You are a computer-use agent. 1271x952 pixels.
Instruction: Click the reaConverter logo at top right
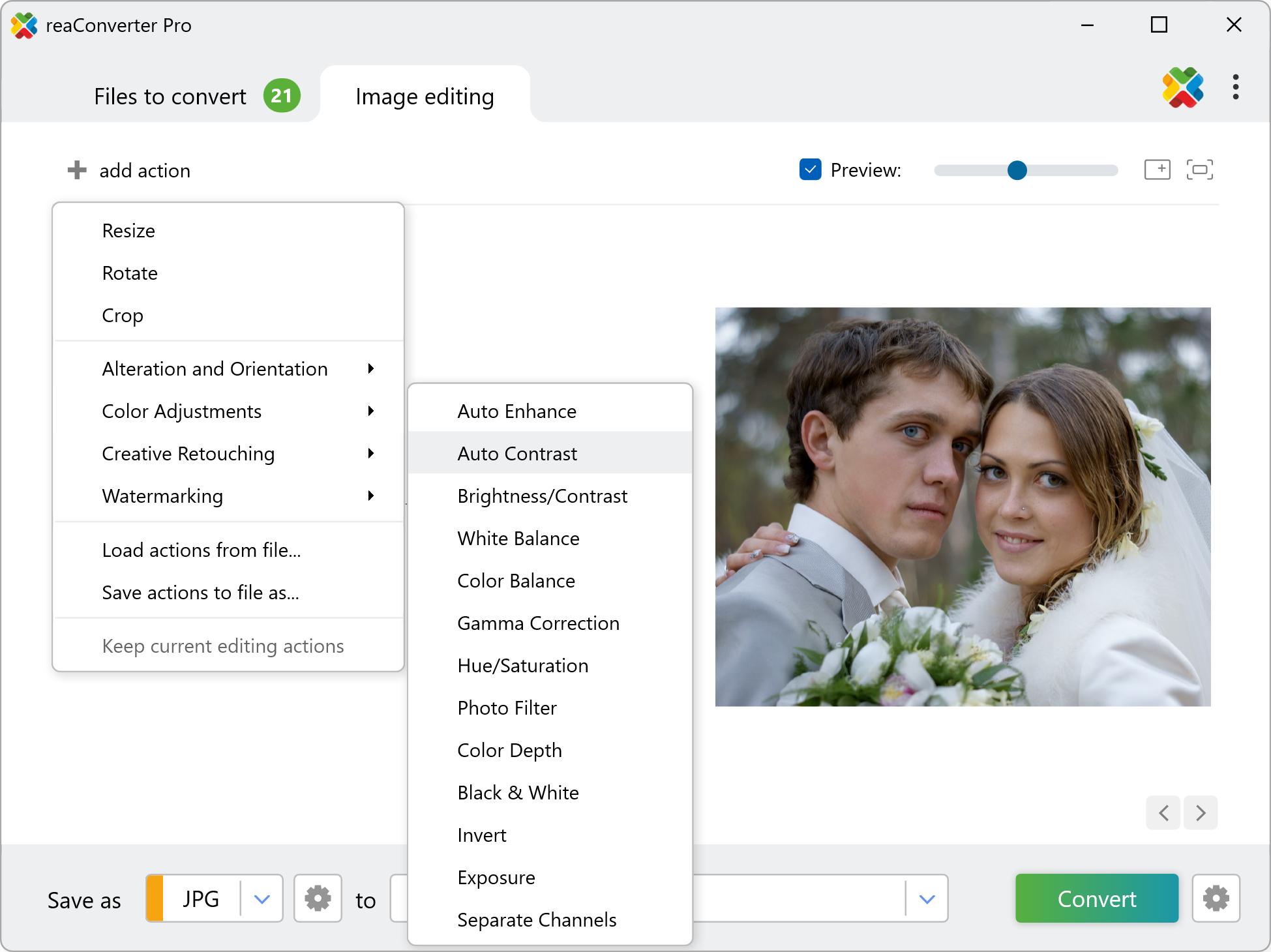(1182, 87)
